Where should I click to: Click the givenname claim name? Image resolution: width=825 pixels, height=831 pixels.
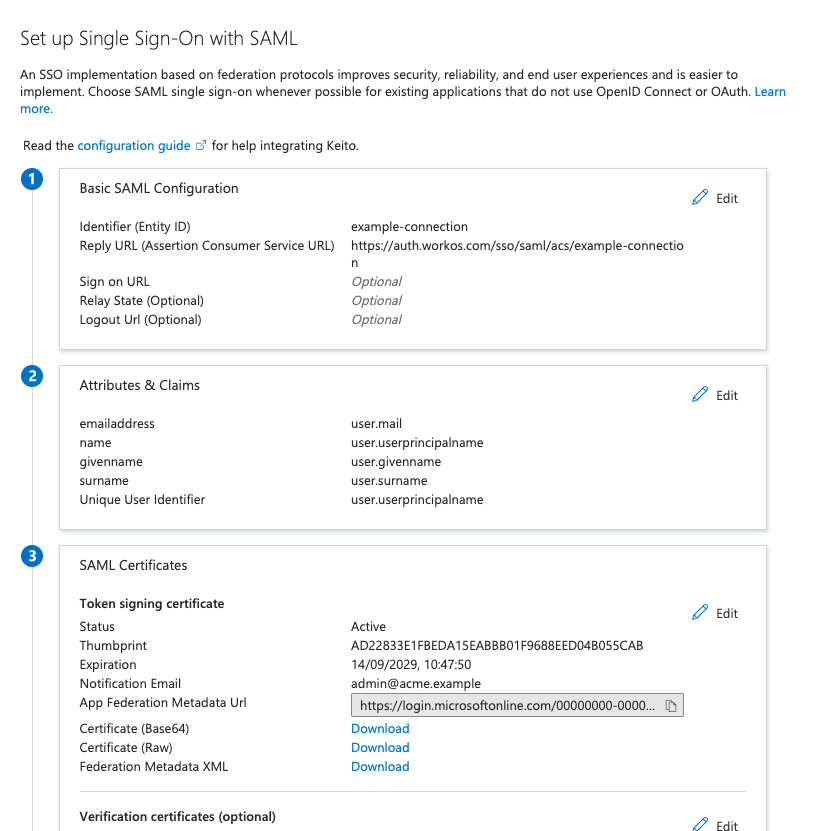(x=111, y=462)
